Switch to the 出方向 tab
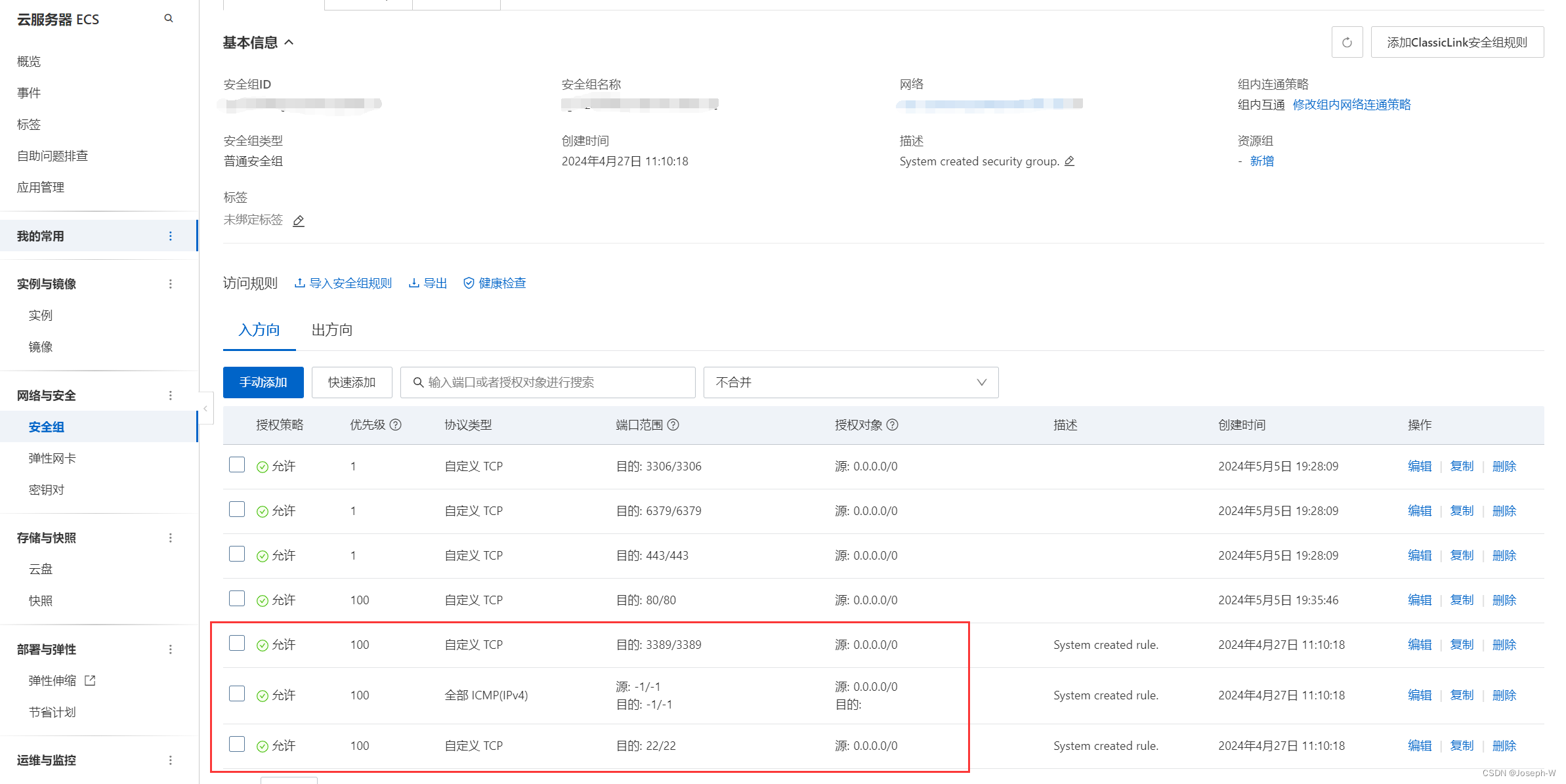The image size is (1566, 784). (x=332, y=330)
